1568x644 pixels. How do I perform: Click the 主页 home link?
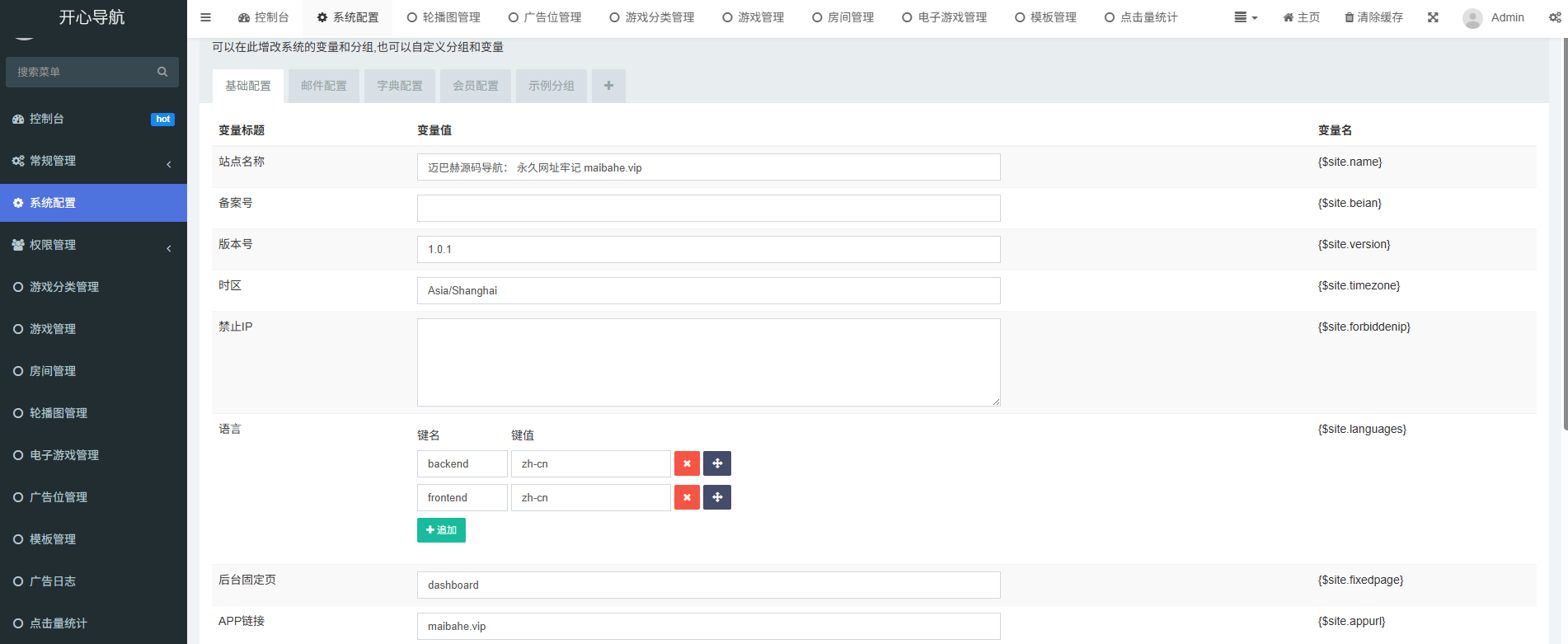pyautogui.click(x=1301, y=17)
